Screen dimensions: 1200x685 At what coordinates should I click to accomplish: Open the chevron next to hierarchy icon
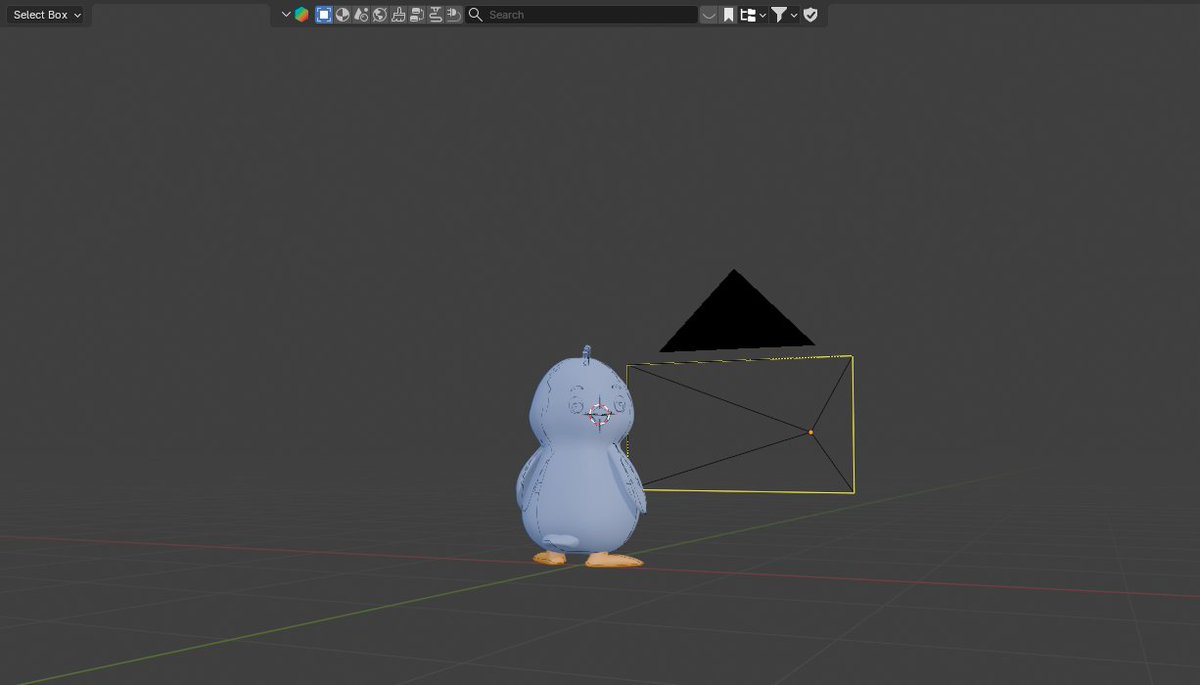(763, 15)
